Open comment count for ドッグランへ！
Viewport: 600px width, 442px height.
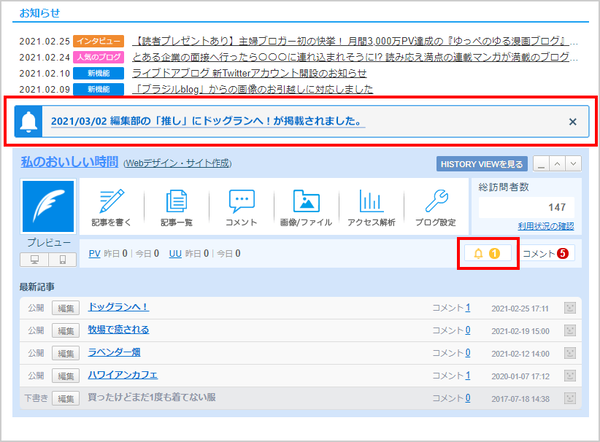pyautogui.click(x=468, y=308)
